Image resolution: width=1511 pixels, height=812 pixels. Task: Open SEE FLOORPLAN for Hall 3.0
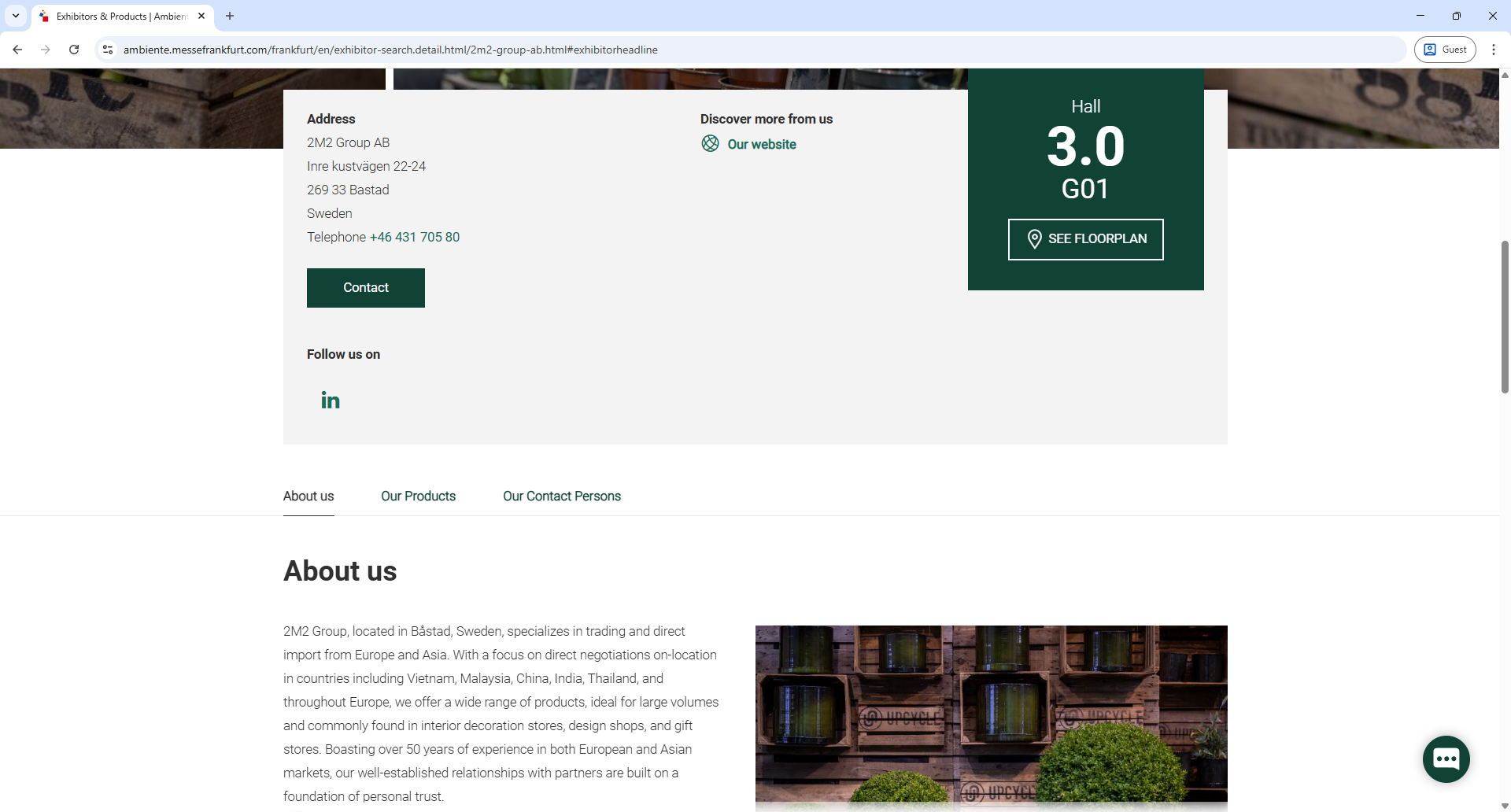pyautogui.click(x=1085, y=239)
